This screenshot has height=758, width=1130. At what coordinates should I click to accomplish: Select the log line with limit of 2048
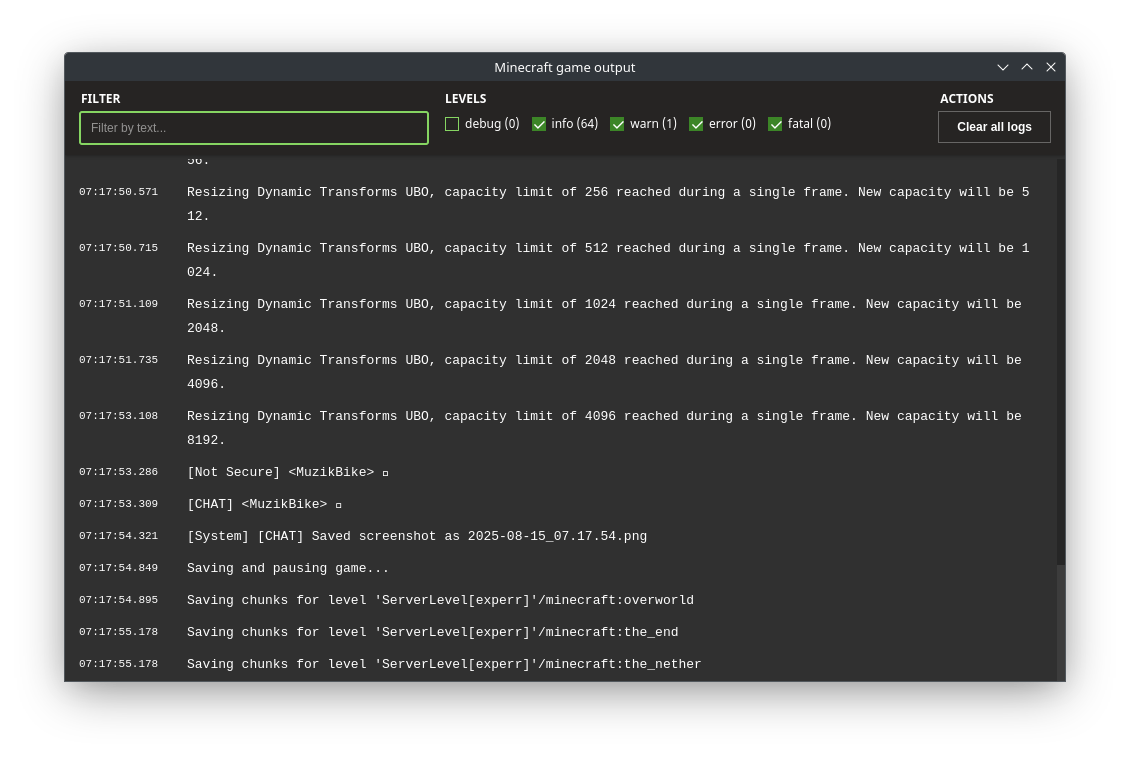pos(604,372)
